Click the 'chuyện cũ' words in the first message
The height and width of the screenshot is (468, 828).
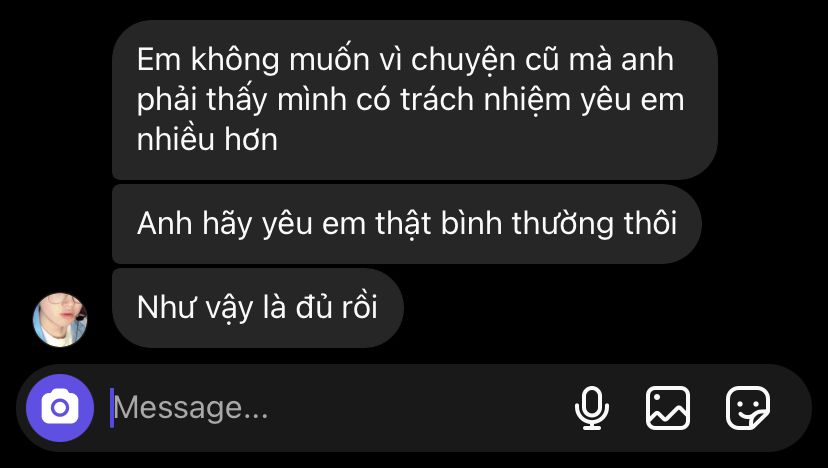point(486,60)
